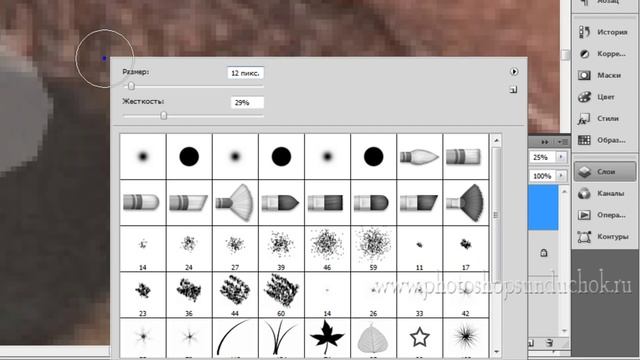Select the chalk brush labeled 60

pyautogui.click(x=281, y=295)
